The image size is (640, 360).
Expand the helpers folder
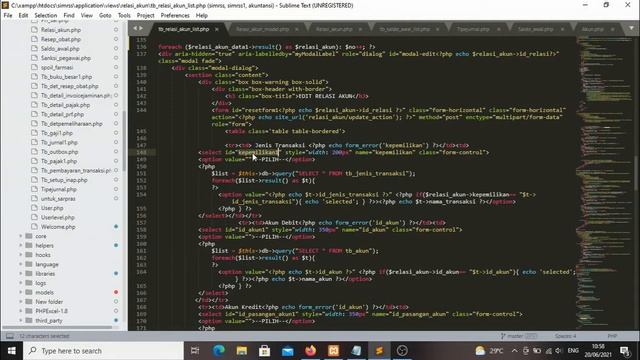(21, 246)
